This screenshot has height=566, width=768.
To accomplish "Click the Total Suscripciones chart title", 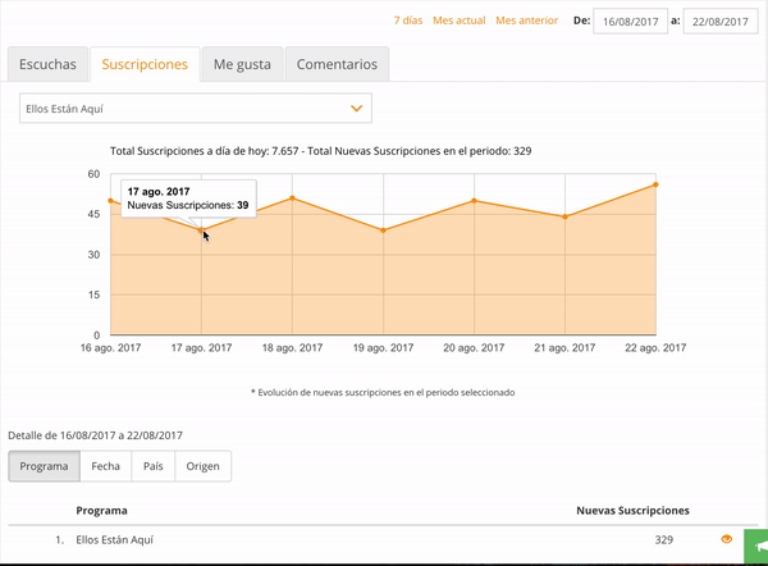I will click(x=321, y=151).
